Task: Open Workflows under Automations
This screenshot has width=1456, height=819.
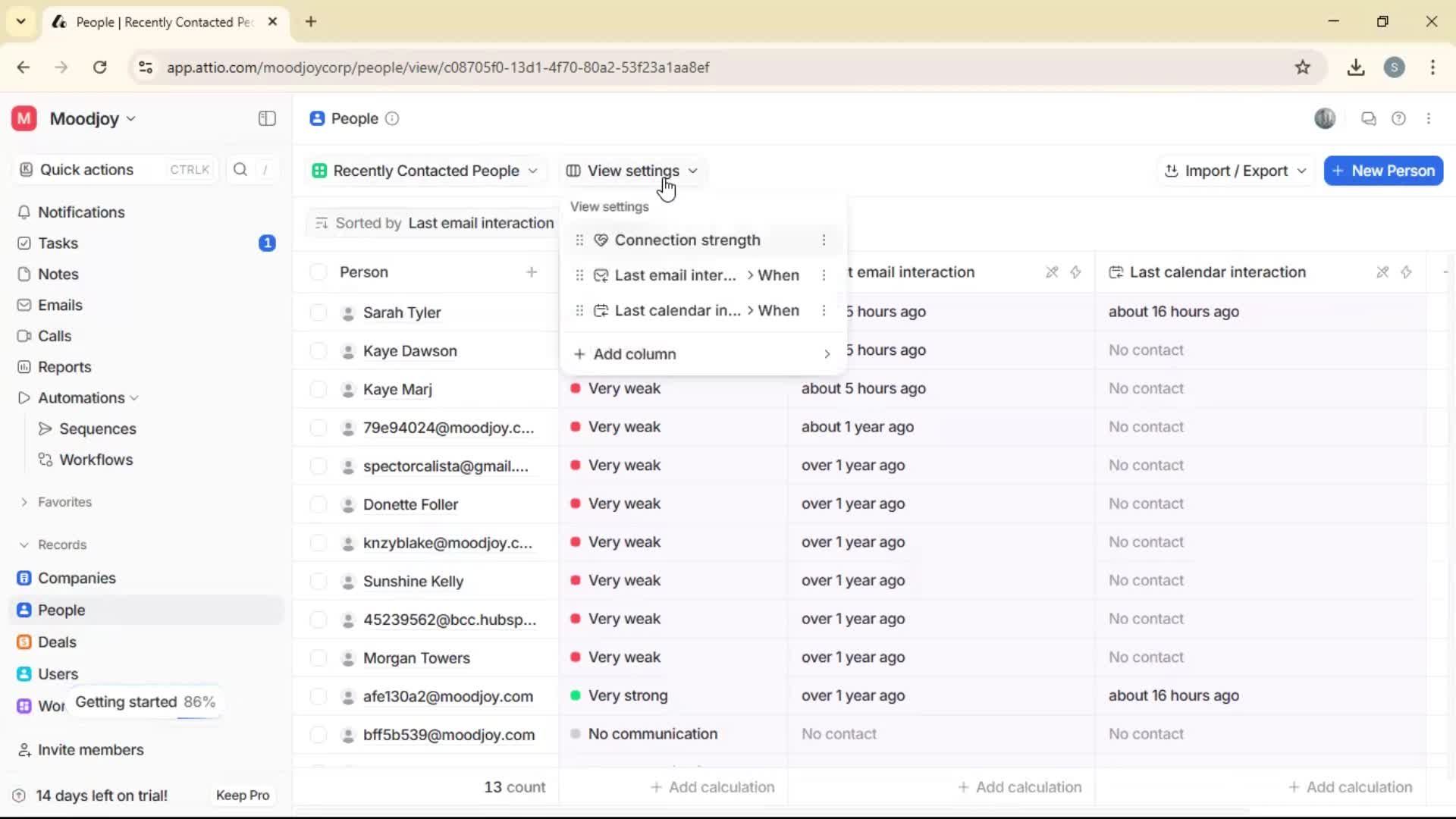Action: 96,459
